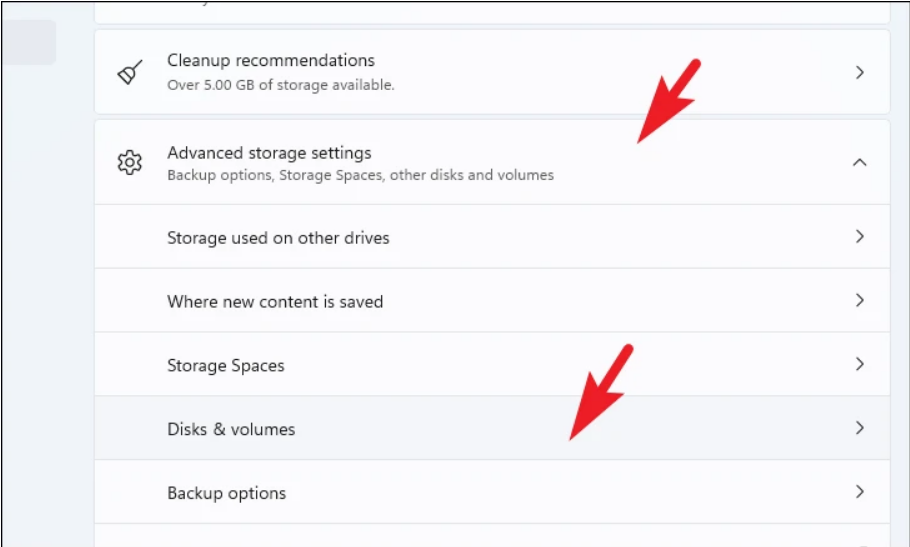Click the 'Backup options, Storage Spaces, other disks' subtitle
Image resolution: width=910 pixels, height=547 pixels.
[360, 175]
